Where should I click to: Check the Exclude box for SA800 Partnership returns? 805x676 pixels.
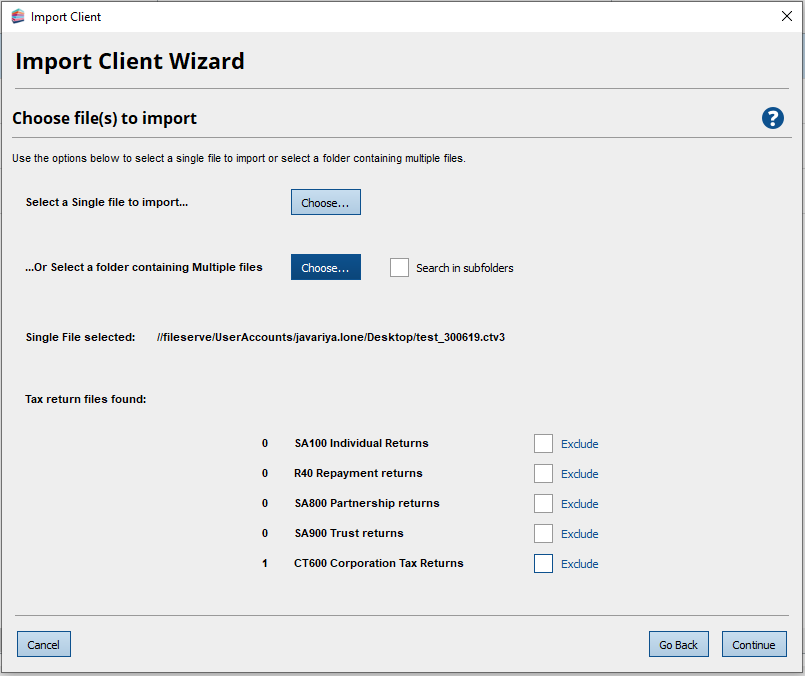coord(543,504)
